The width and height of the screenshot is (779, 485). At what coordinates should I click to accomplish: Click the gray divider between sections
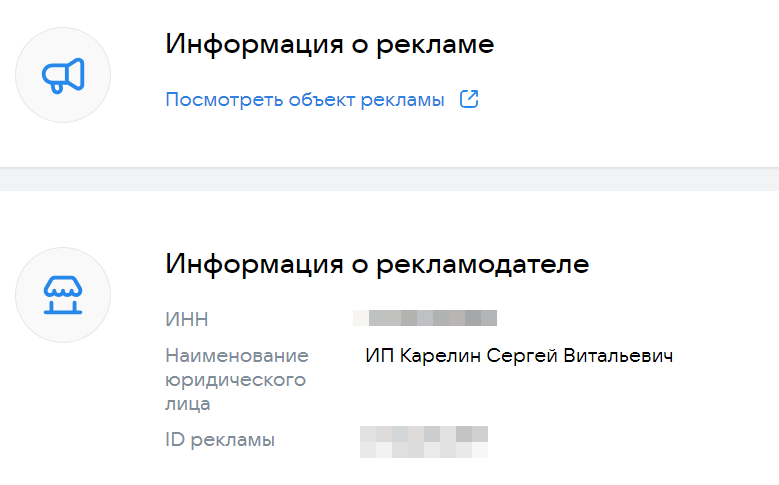coord(389,179)
